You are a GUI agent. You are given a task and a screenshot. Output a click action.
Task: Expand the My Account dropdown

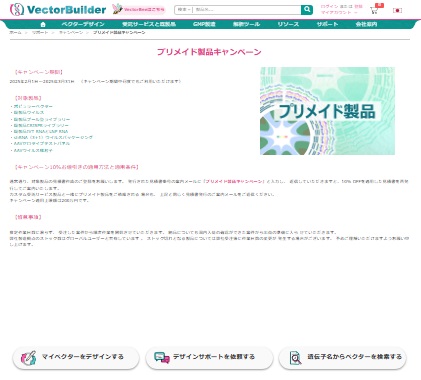point(339,13)
